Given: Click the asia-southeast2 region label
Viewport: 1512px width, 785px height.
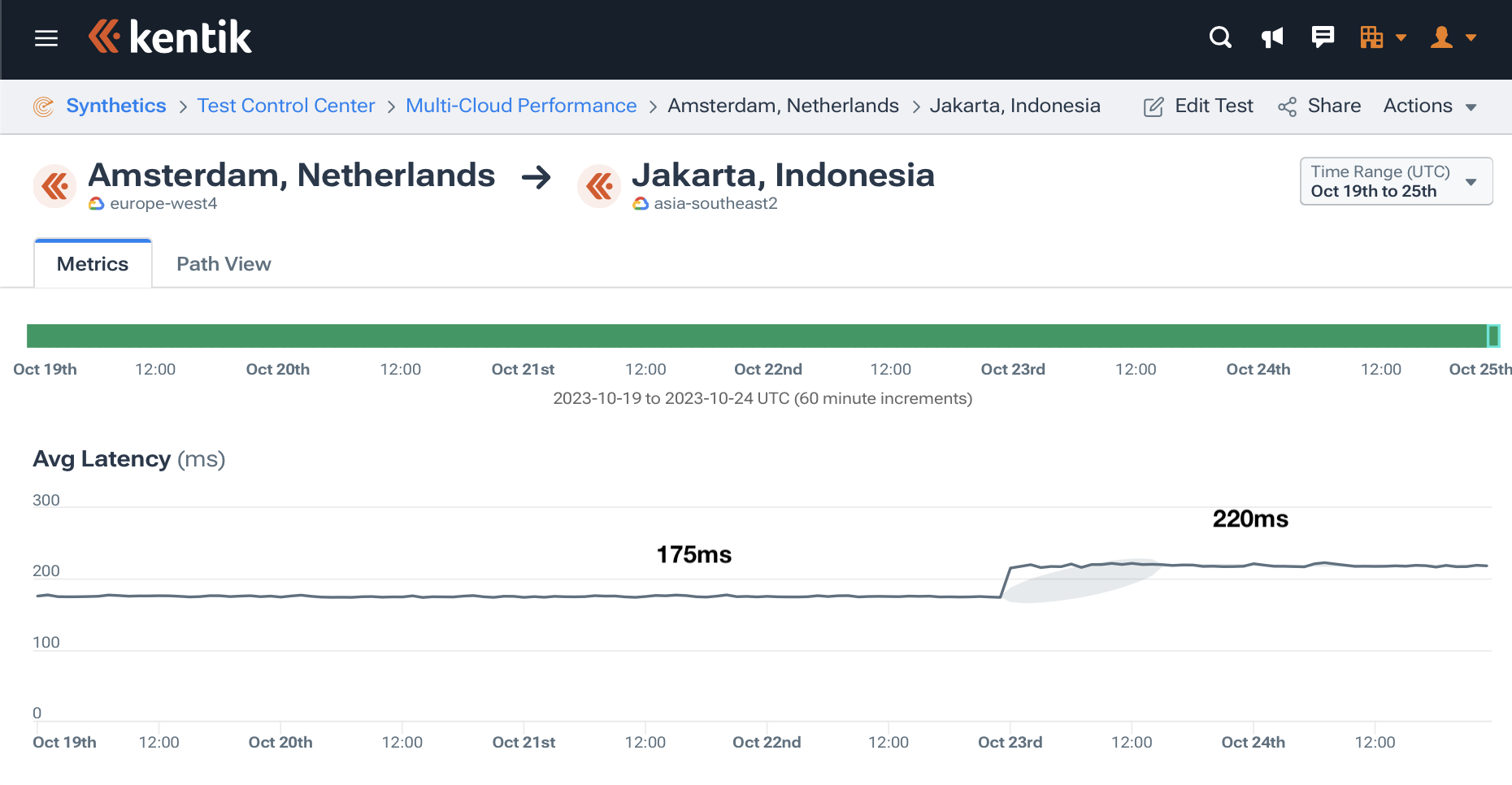Looking at the screenshot, I should tap(716, 204).
